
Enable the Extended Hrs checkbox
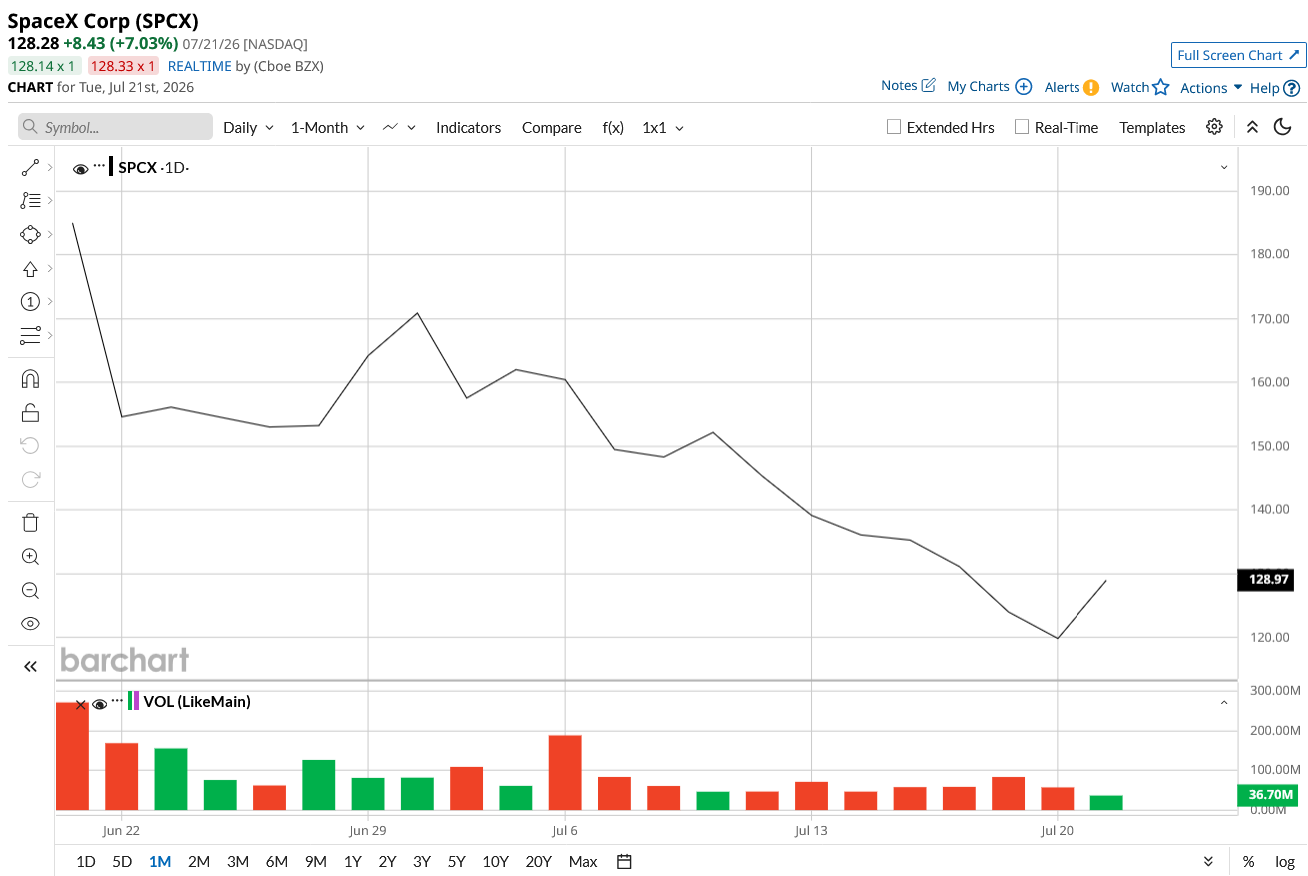click(894, 127)
